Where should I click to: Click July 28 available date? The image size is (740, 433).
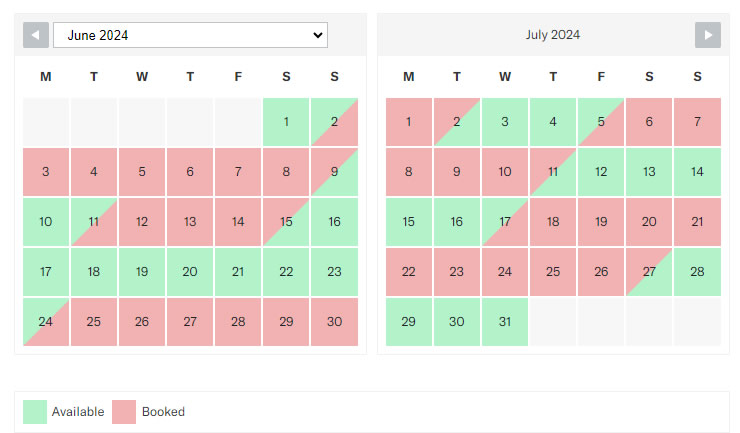tap(697, 272)
